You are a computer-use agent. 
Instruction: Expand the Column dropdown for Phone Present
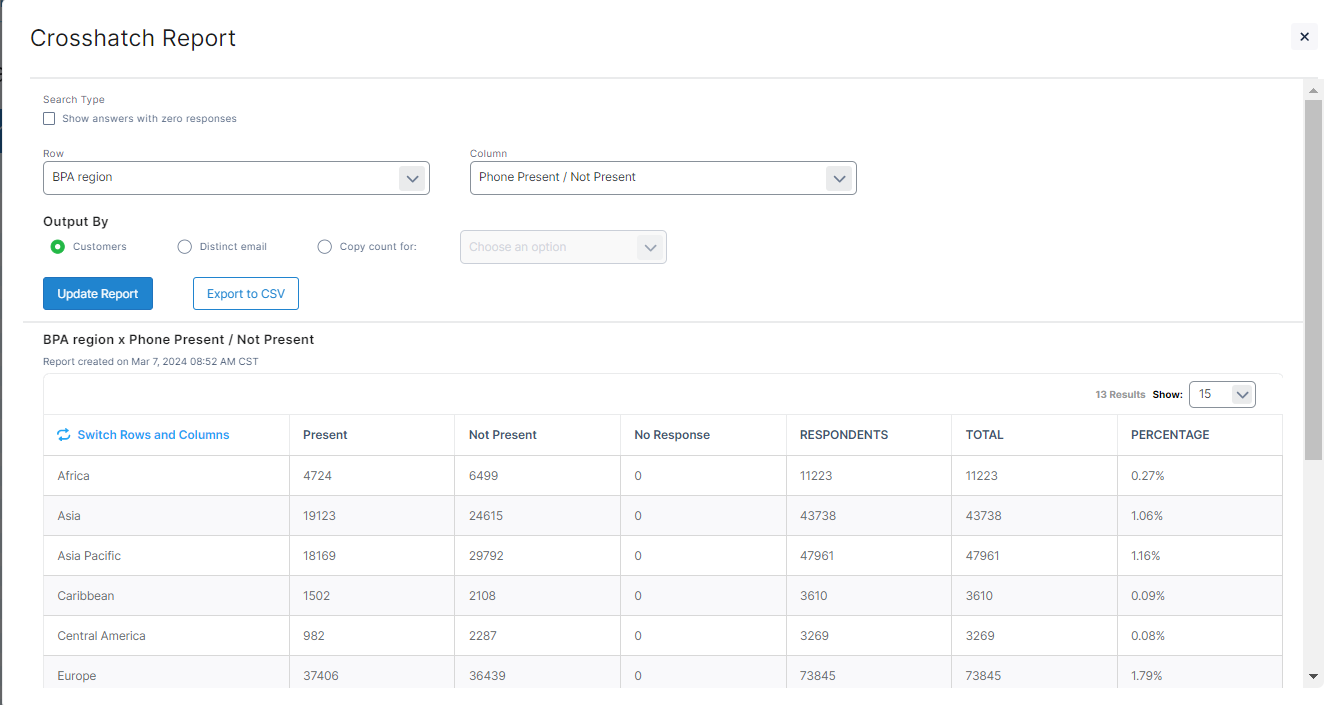[662, 178]
